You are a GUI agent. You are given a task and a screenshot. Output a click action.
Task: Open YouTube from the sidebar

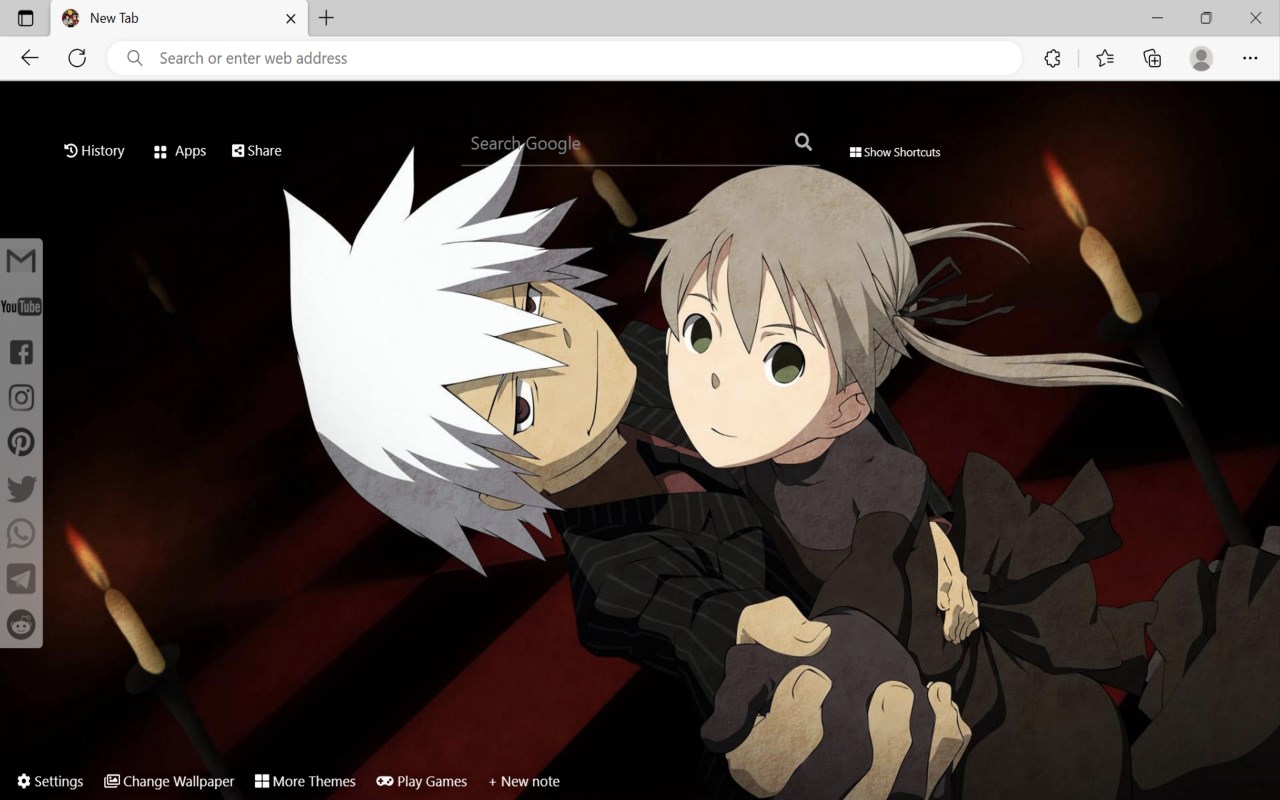coord(21,306)
